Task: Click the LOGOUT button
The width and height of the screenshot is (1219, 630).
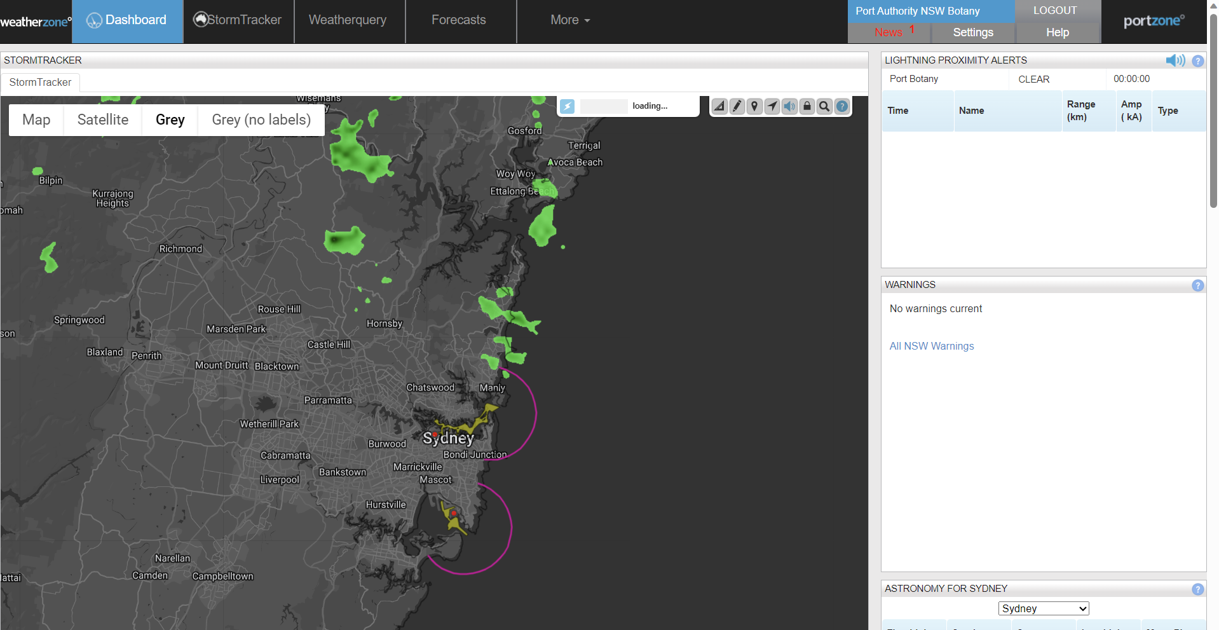Action: click(x=1055, y=10)
